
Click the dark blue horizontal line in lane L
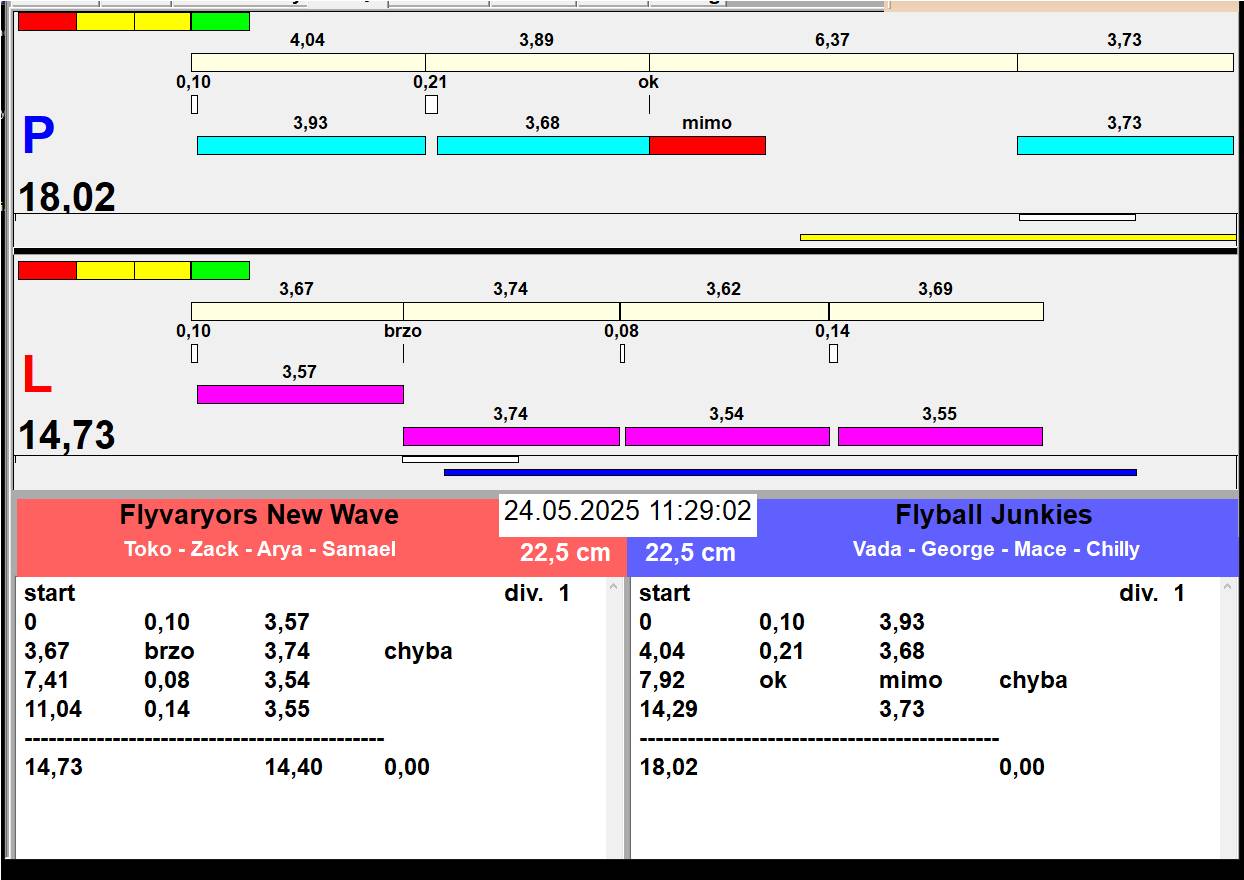[790, 472]
